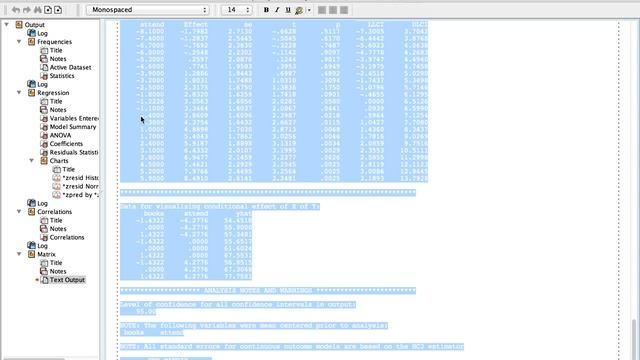
Task: Click the font color icon
Action: (299, 10)
